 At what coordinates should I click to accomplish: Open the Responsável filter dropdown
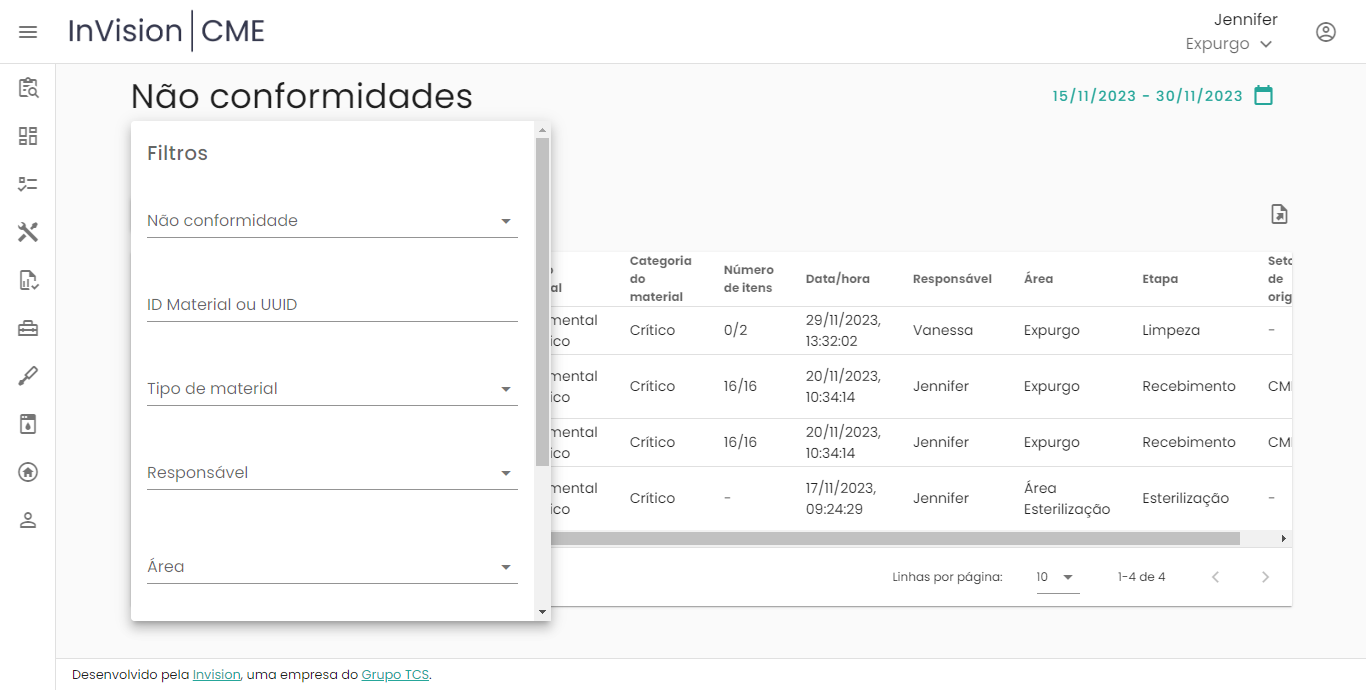click(x=331, y=473)
